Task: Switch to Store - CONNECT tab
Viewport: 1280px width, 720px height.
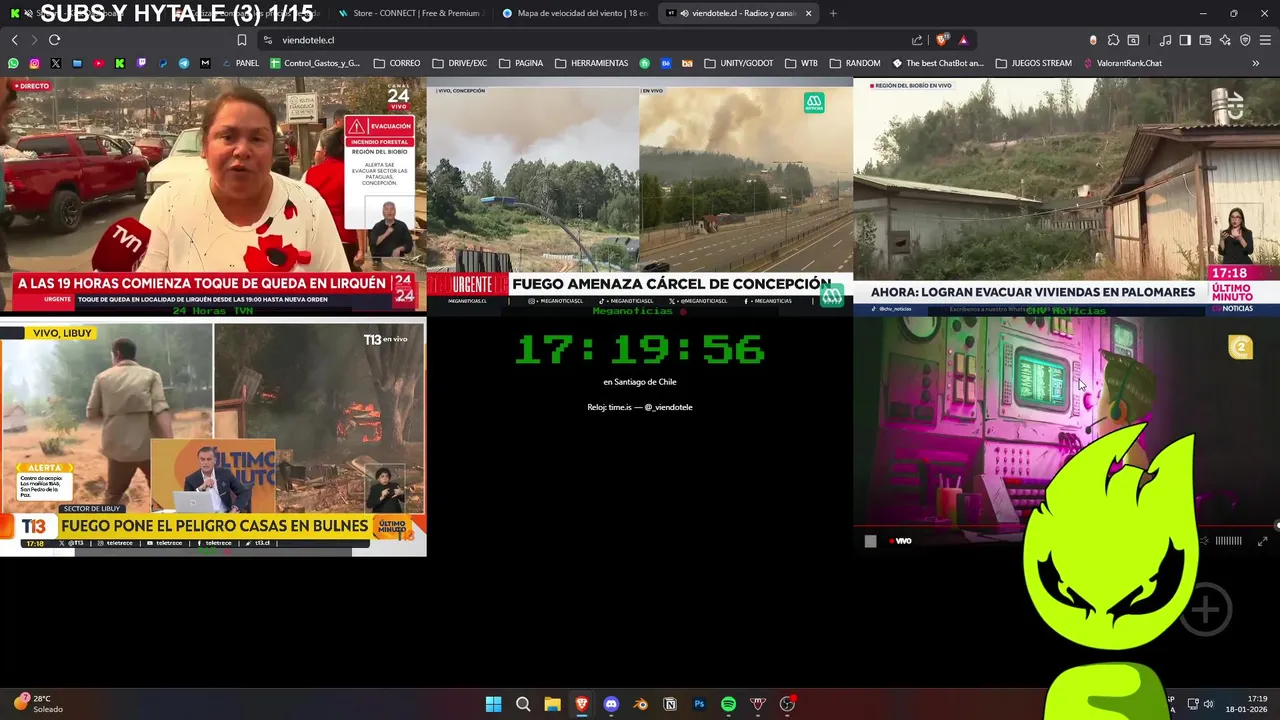Action: (x=410, y=13)
